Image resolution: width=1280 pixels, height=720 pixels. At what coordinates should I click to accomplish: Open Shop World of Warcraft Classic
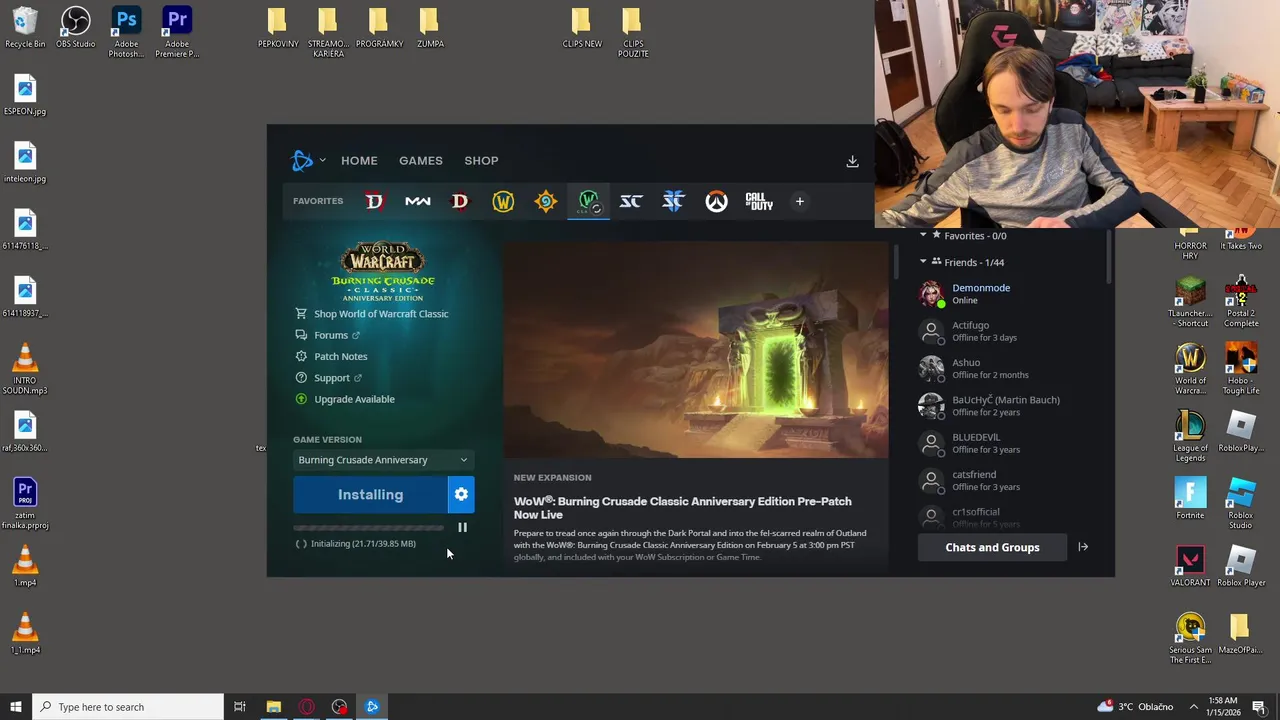(x=371, y=314)
